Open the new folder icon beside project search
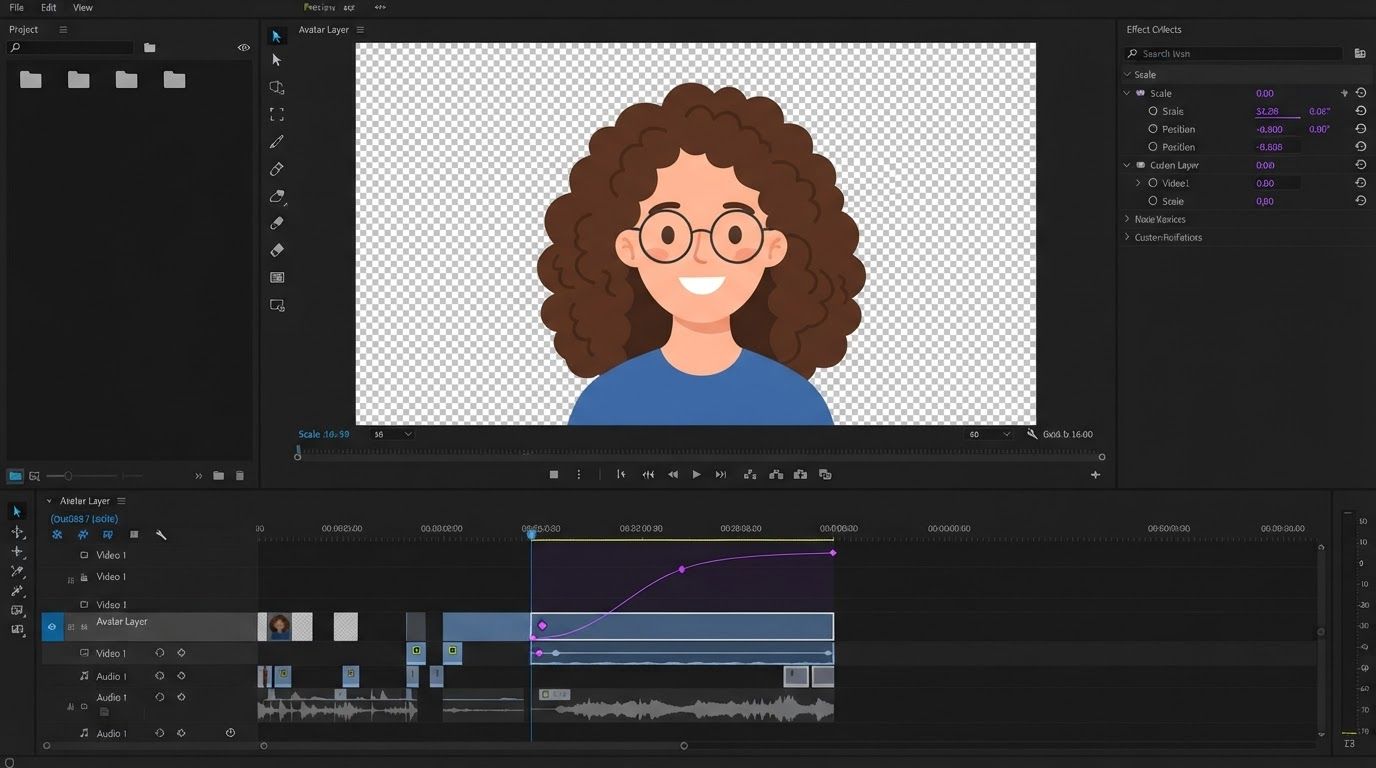The width and height of the screenshot is (1376, 768). pos(149,47)
